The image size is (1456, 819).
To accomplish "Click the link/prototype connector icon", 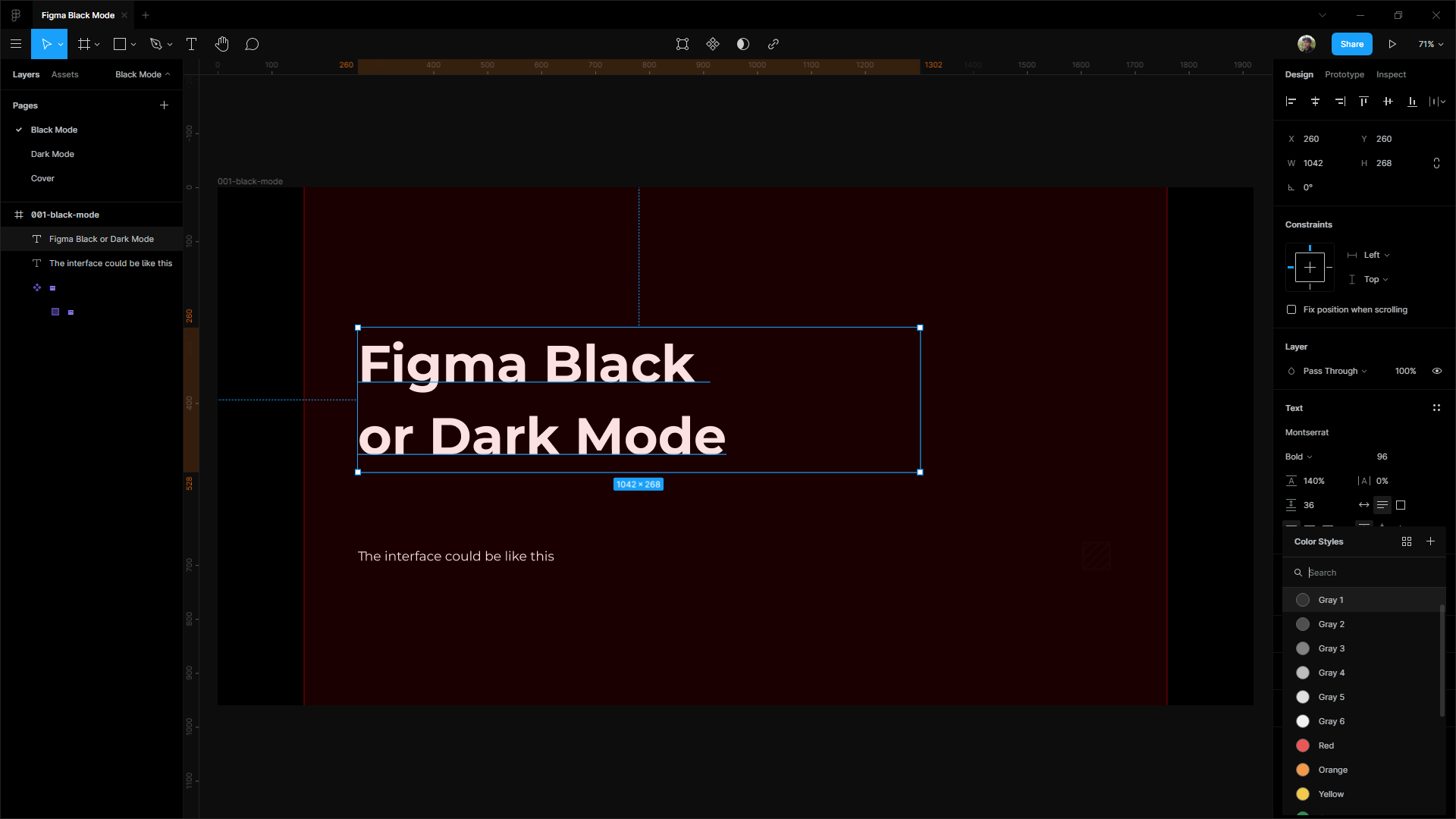I will [773, 44].
